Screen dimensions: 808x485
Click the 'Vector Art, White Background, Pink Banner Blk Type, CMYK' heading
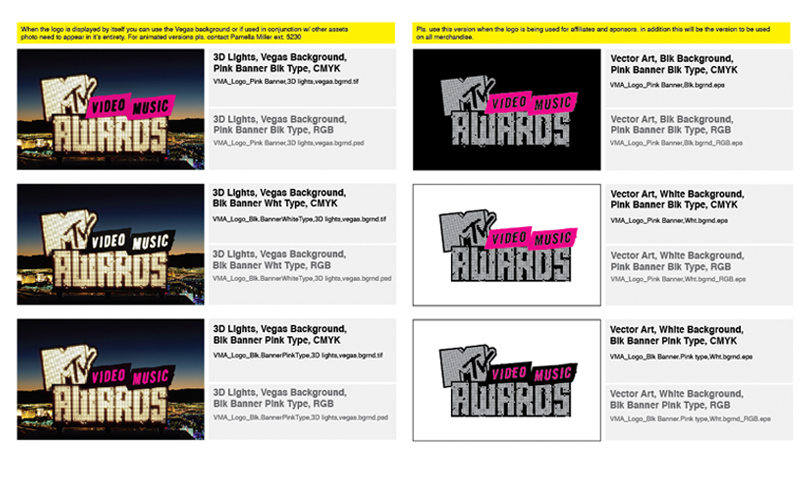pyautogui.click(x=677, y=199)
